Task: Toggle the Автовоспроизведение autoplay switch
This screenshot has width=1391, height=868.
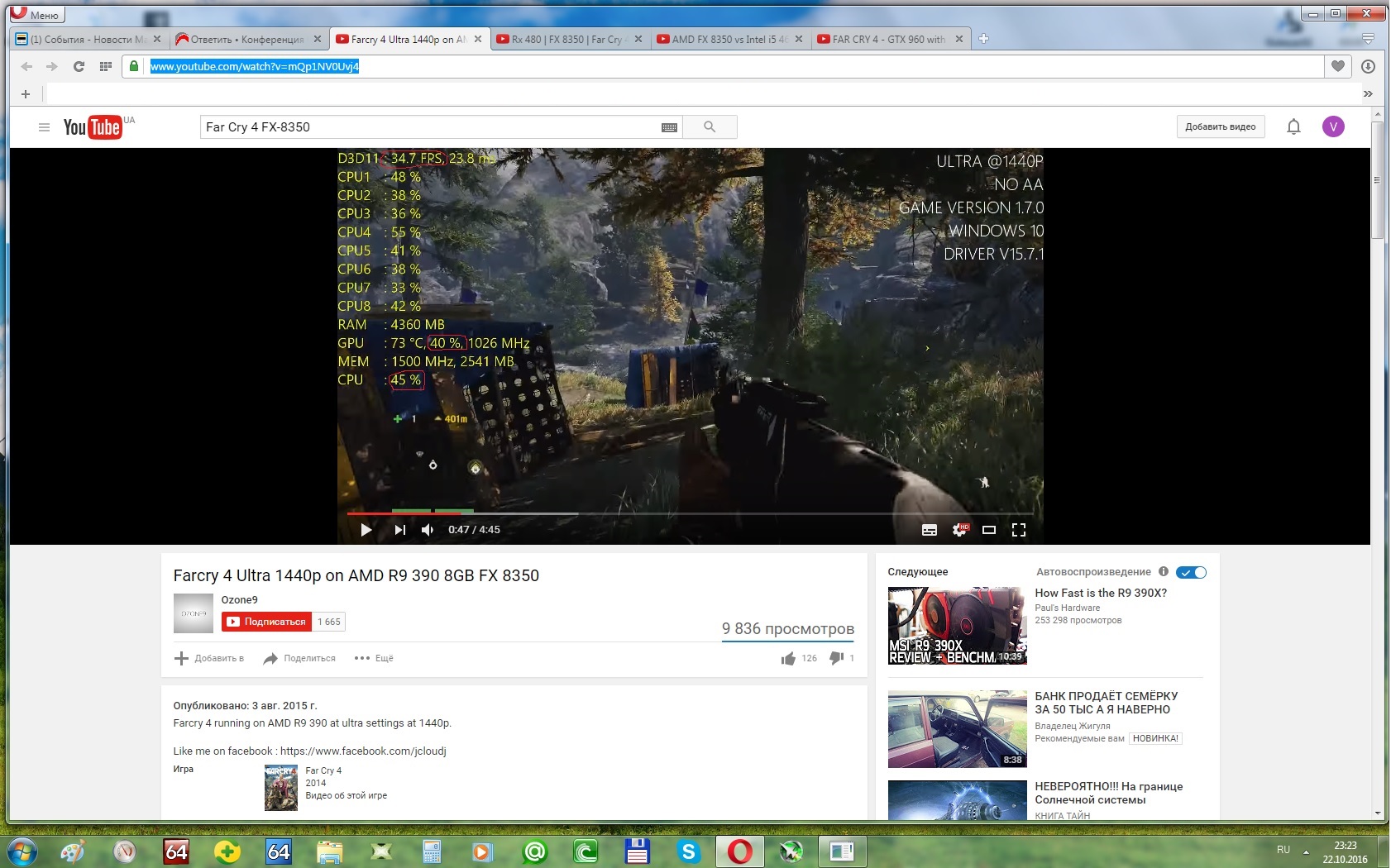Action: [1192, 572]
